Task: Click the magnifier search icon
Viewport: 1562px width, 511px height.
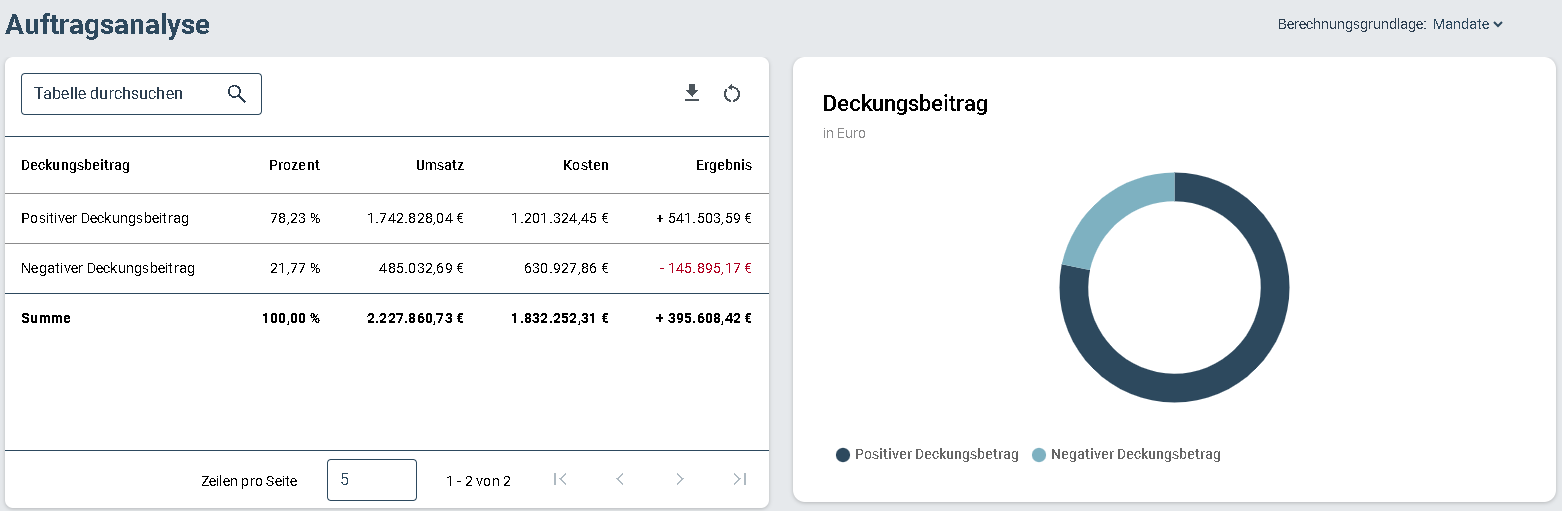Action: click(x=236, y=93)
